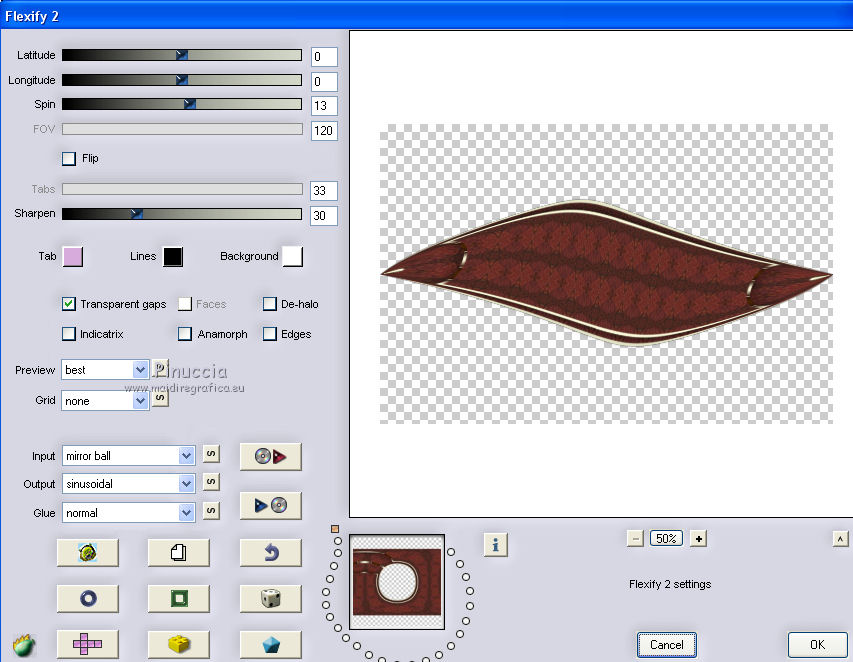The image size is (853, 662).
Task: Click the save preset arrow-and-disc button
Action: click(270, 506)
